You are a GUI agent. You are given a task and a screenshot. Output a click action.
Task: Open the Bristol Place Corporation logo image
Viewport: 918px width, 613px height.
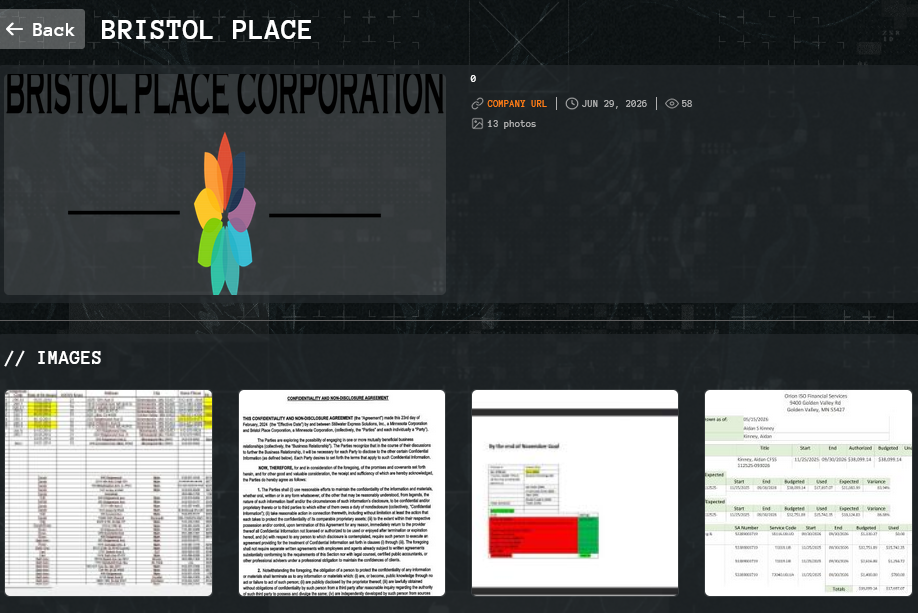point(225,184)
